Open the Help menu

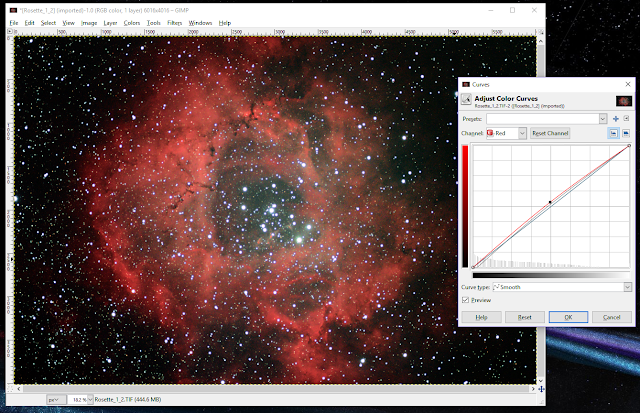(x=224, y=23)
